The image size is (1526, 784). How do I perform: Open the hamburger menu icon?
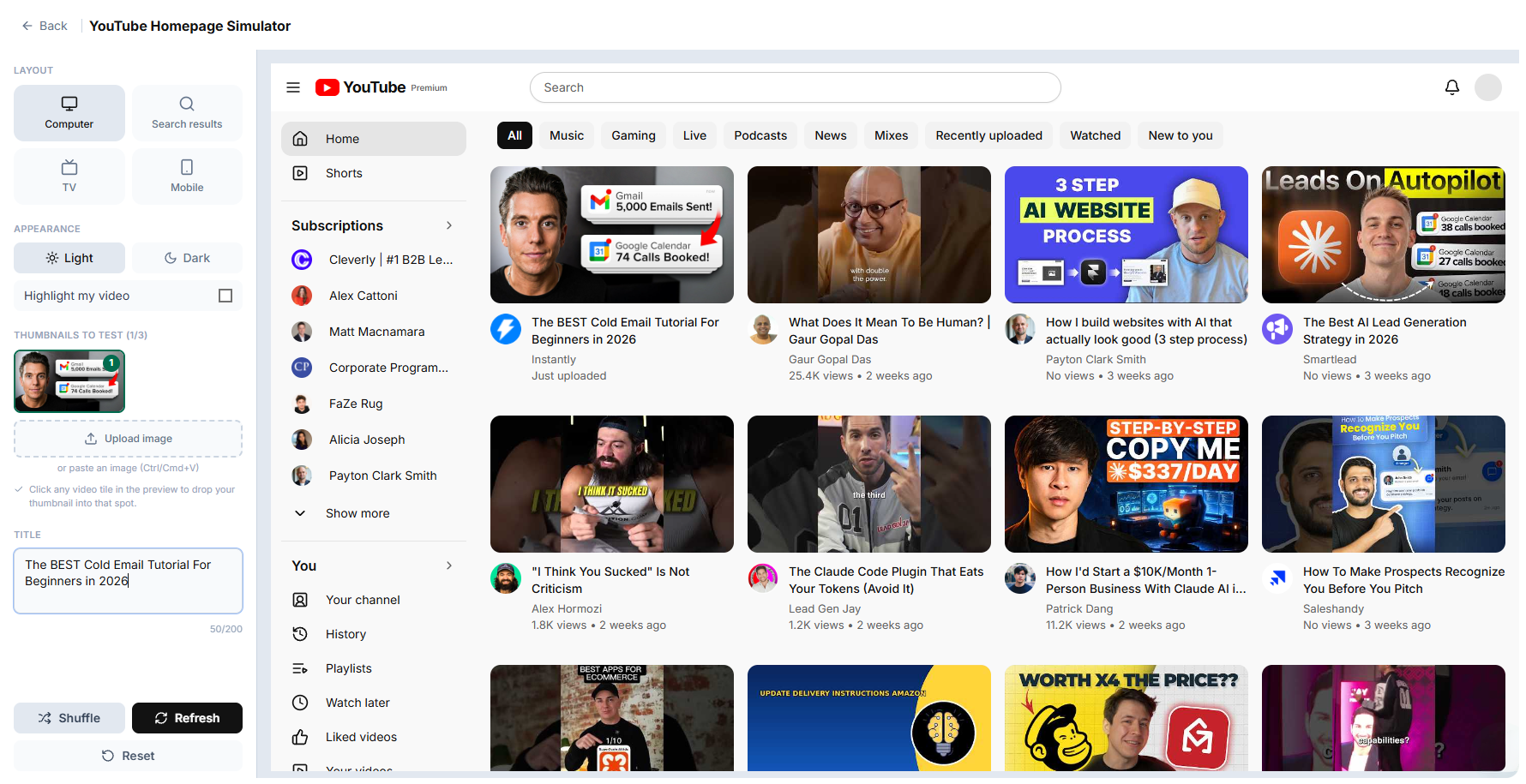click(293, 87)
